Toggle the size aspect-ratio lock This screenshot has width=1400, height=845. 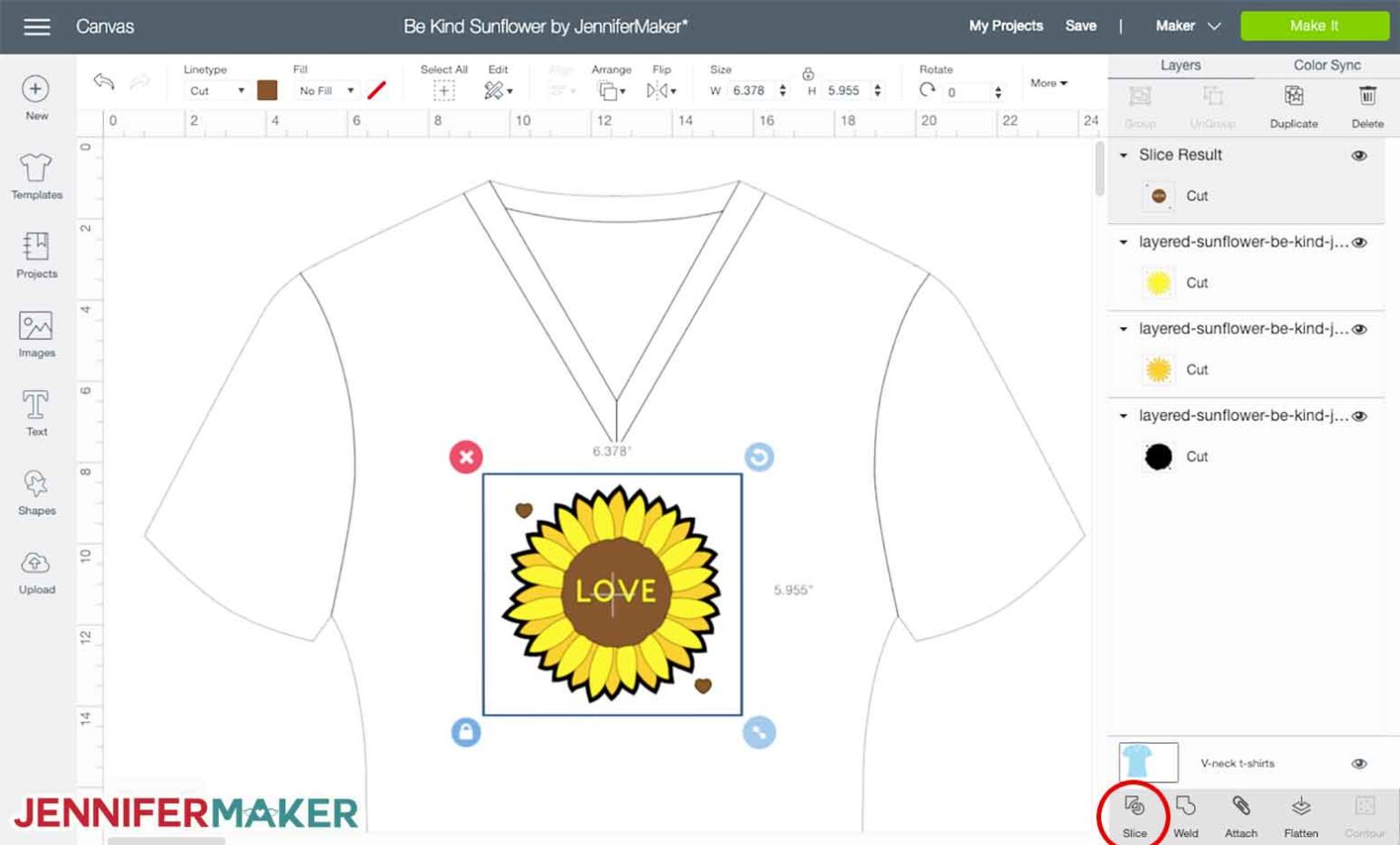[808, 74]
